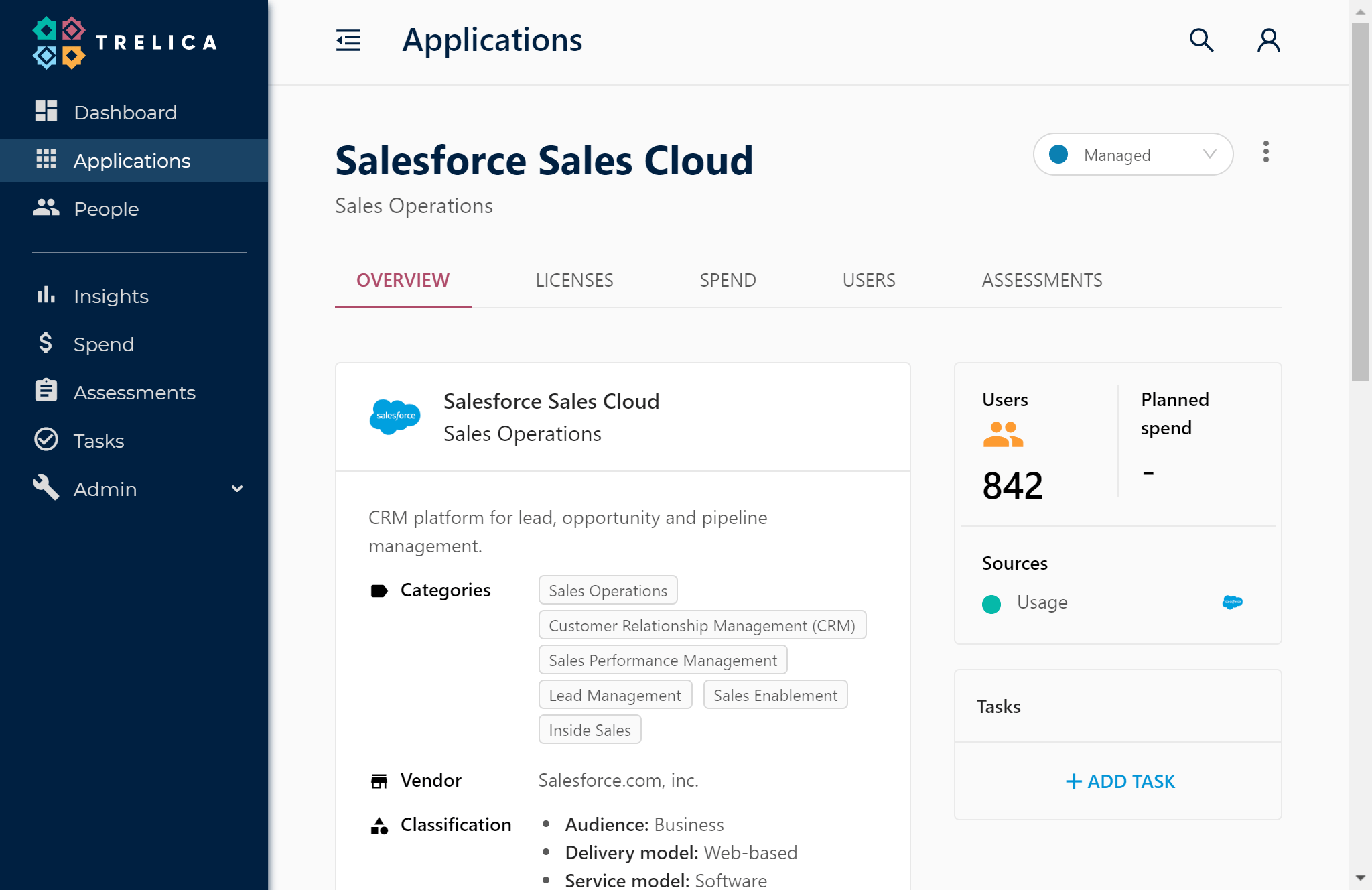Click Customer Relationship Management (CRM) chip

[702, 625]
